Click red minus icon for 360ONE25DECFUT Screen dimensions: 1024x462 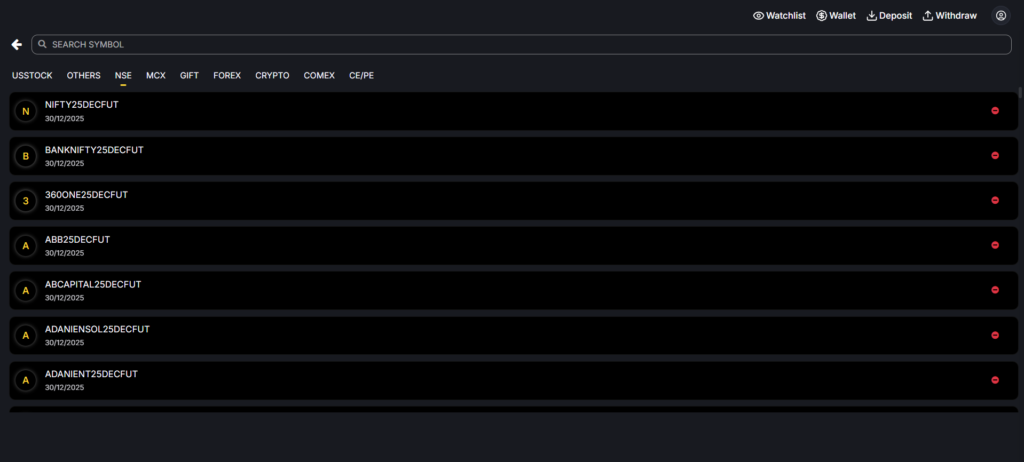pos(995,200)
